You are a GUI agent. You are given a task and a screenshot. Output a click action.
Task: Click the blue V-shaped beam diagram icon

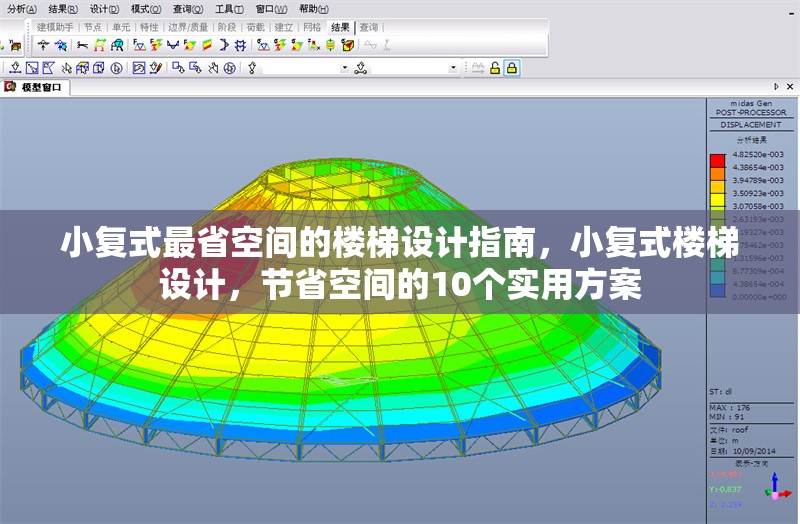(x=173, y=45)
